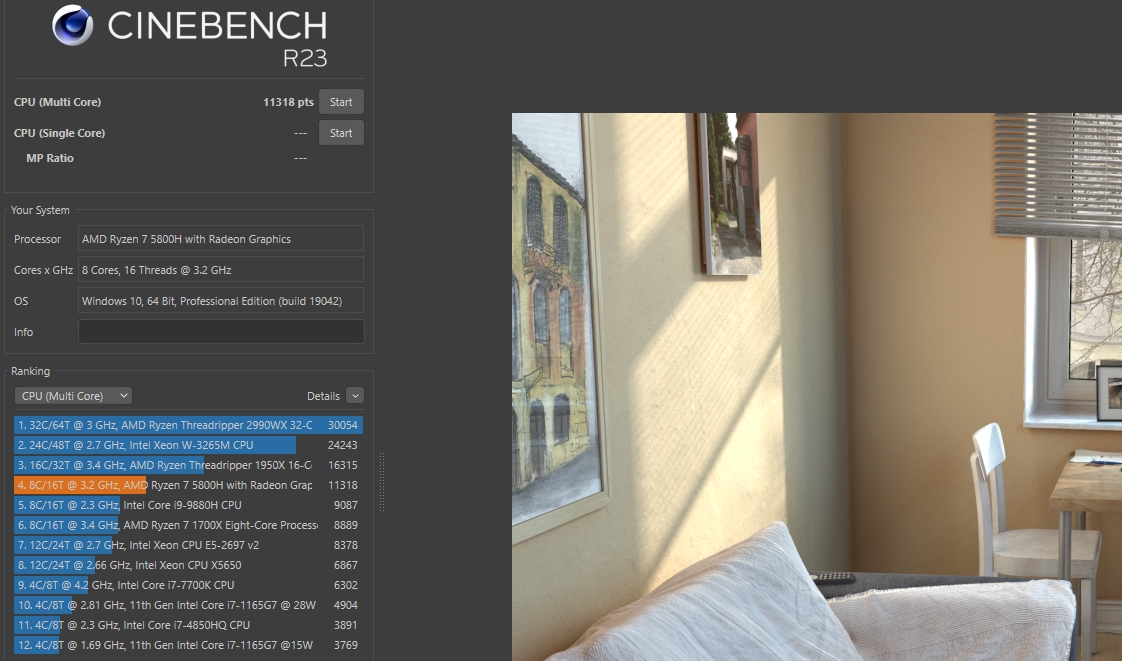Click the empty Info text field
Viewport: 1122px width, 661px height.
[221, 332]
